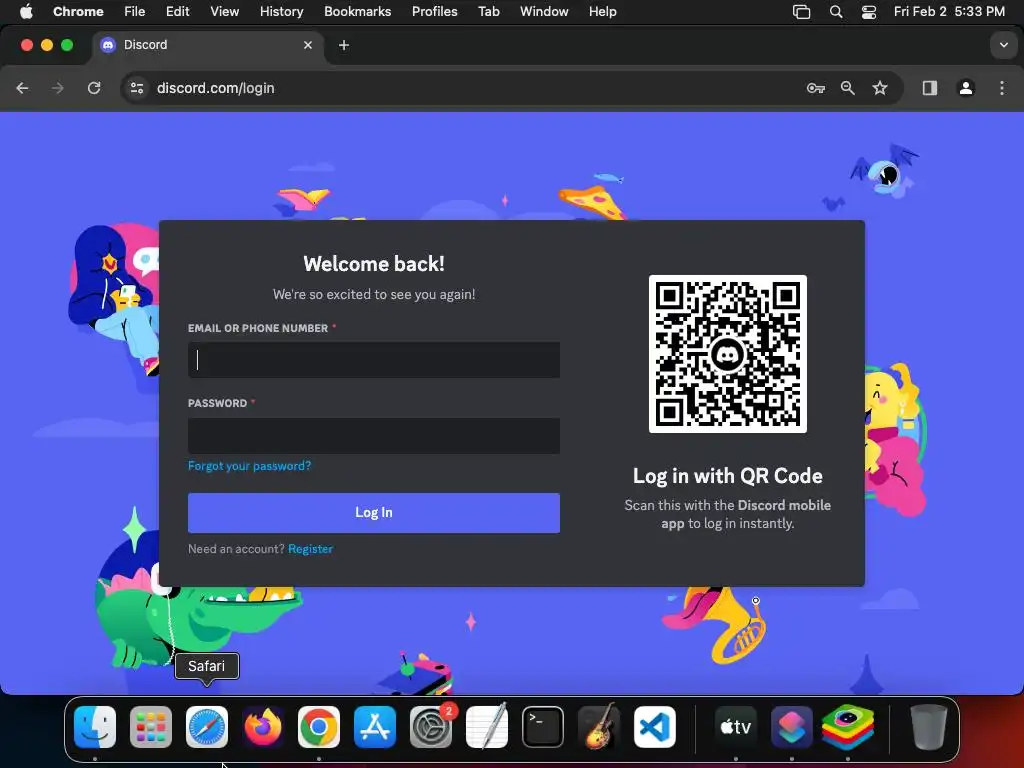Open the File menu
Image resolution: width=1024 pixels, height=768 pixels.
[135, 12]
